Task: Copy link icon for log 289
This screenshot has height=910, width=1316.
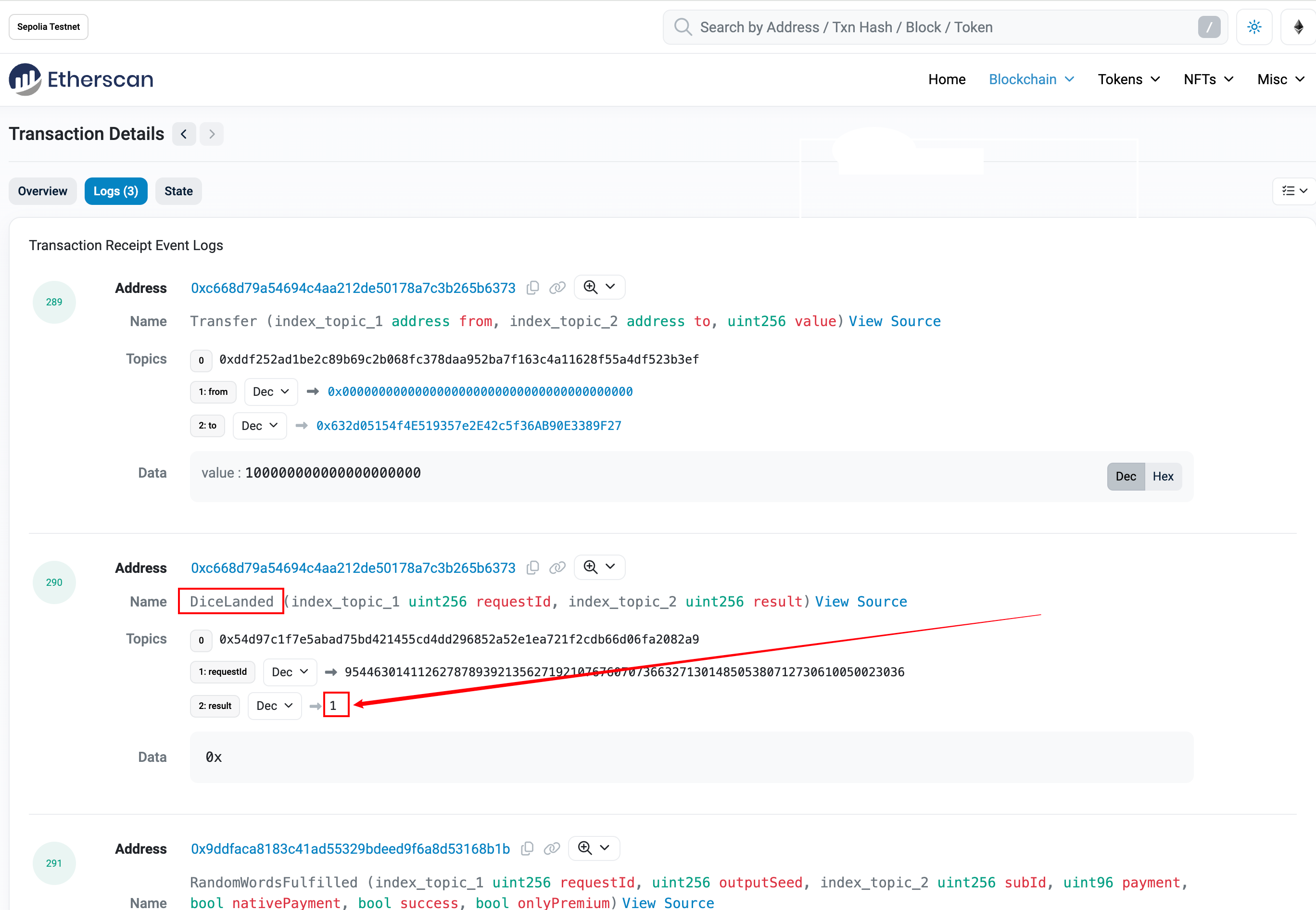Action: (557, 288)
